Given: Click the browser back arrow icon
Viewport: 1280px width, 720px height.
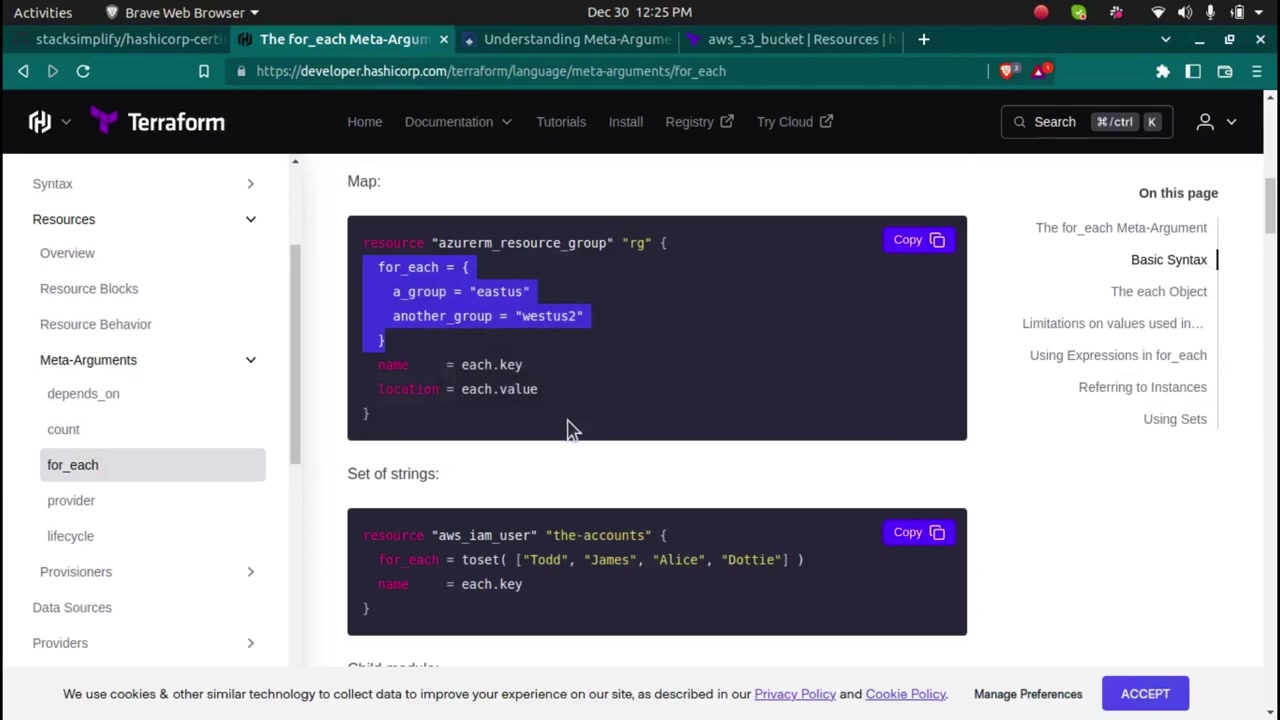Looking at the screenshot, I should click(x=23, y=71).
